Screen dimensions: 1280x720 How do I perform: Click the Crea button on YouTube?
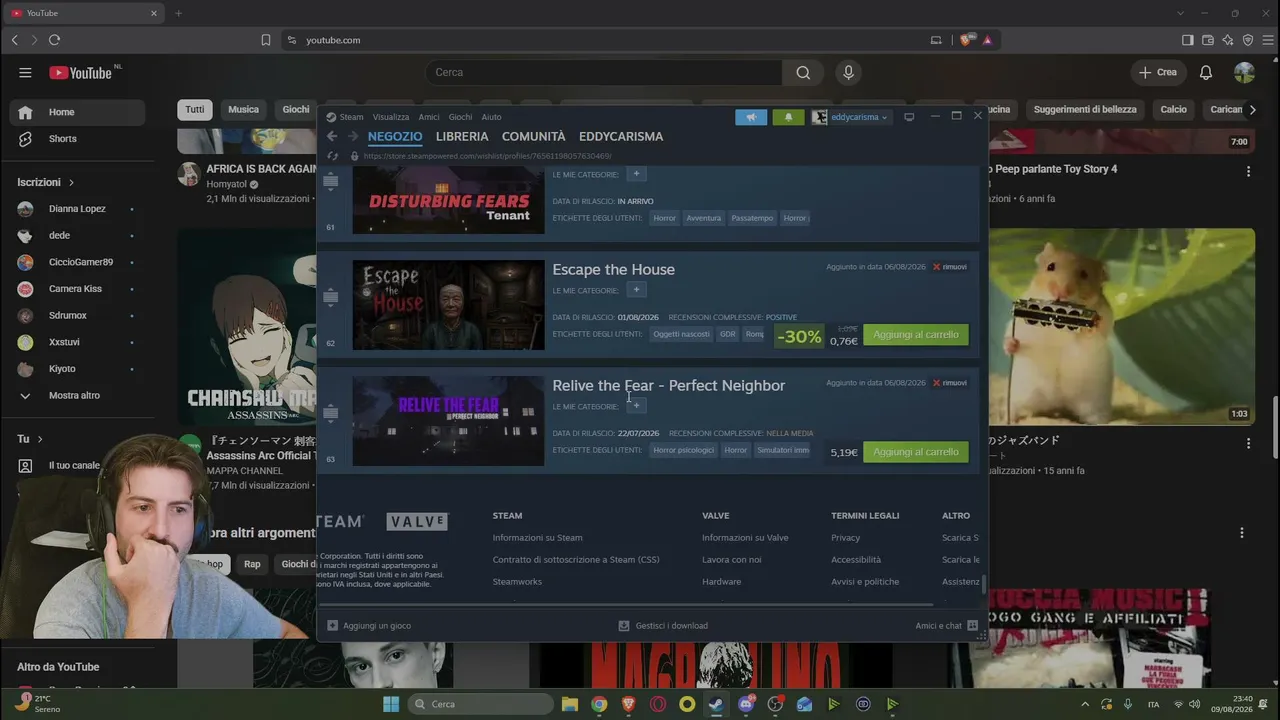[x=1157, y=72]
